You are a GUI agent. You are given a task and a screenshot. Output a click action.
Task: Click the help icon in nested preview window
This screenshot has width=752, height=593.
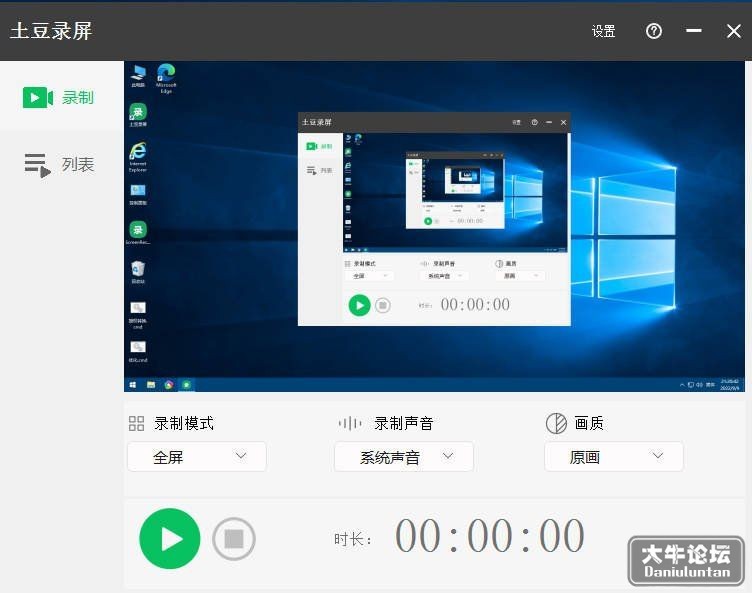click(x=534, y=122)
